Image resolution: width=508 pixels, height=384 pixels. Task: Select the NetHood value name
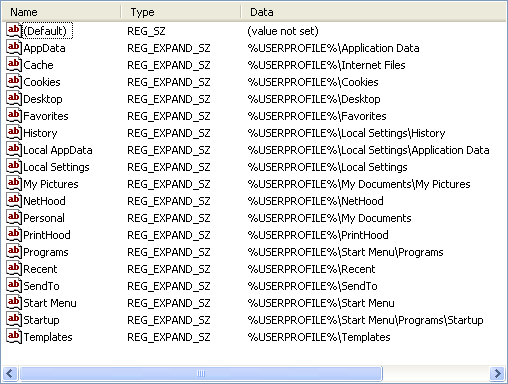(x=44, y=201)
